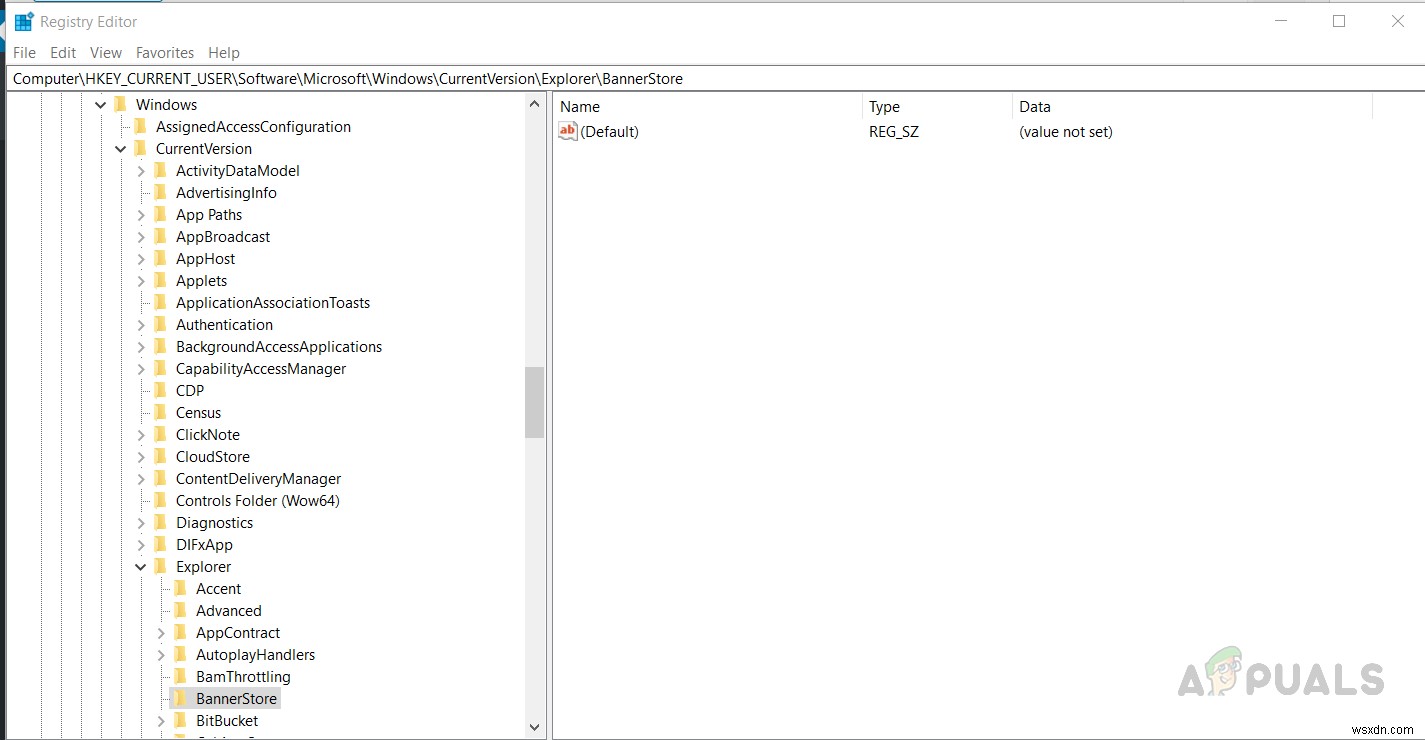Expand the Authentication key

[x=141, y=325]
